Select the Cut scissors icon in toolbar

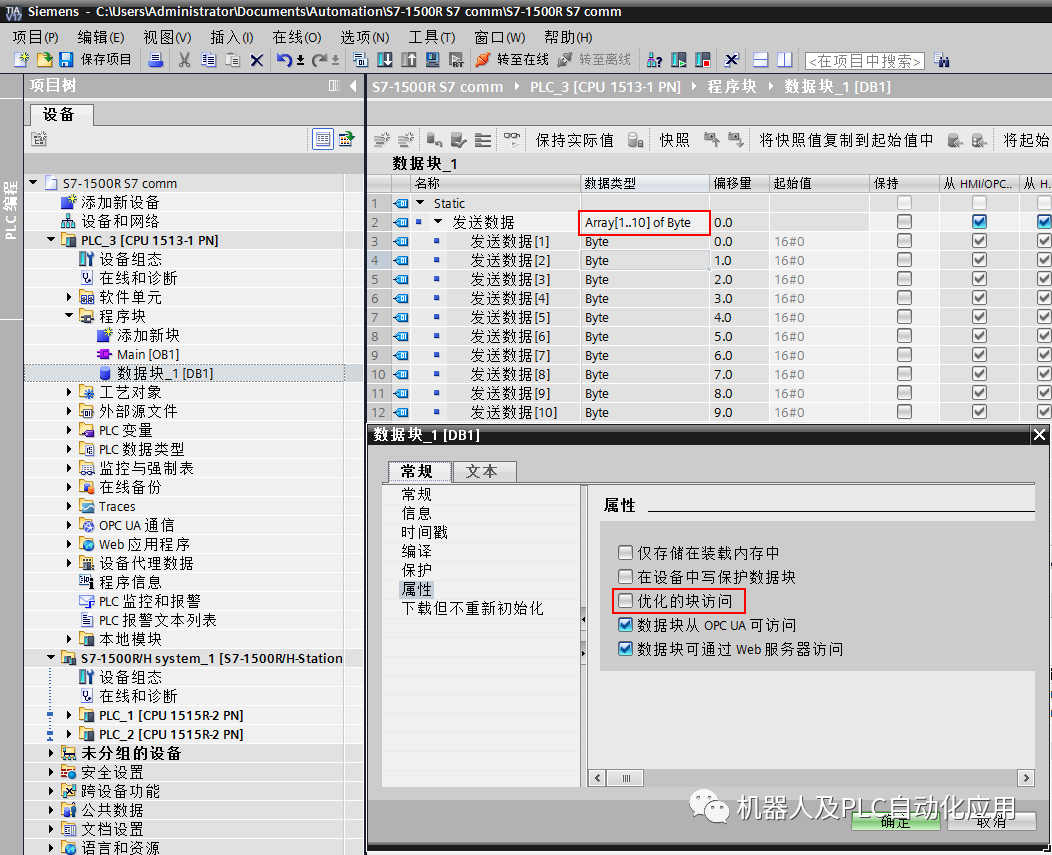(187, 60)
